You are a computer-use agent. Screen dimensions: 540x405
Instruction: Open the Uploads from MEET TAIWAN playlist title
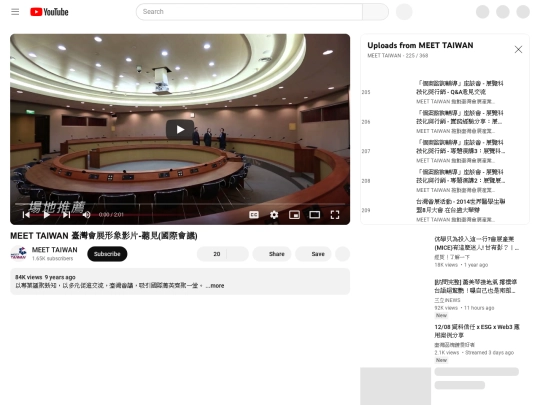[420, 45]
